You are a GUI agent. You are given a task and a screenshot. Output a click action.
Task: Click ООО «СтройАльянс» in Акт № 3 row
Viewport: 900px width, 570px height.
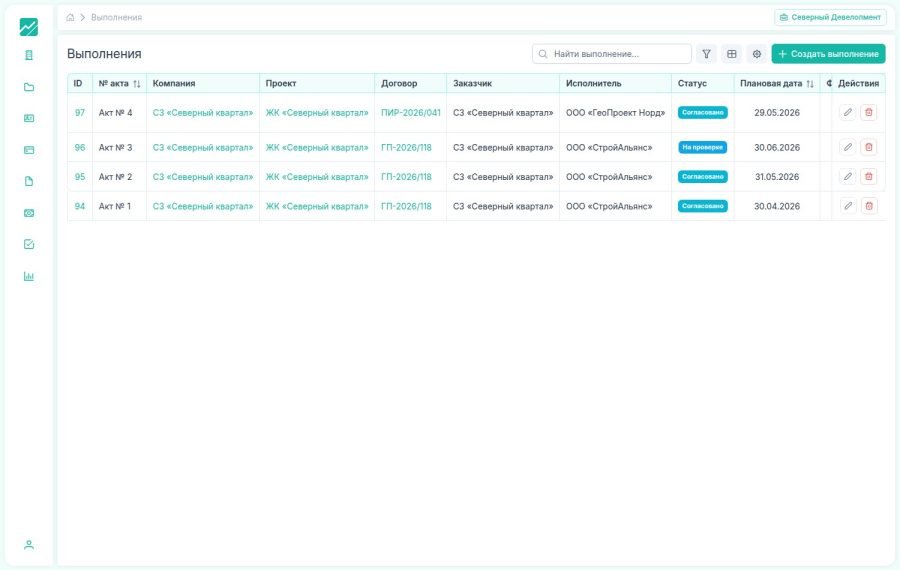point(609,148)
